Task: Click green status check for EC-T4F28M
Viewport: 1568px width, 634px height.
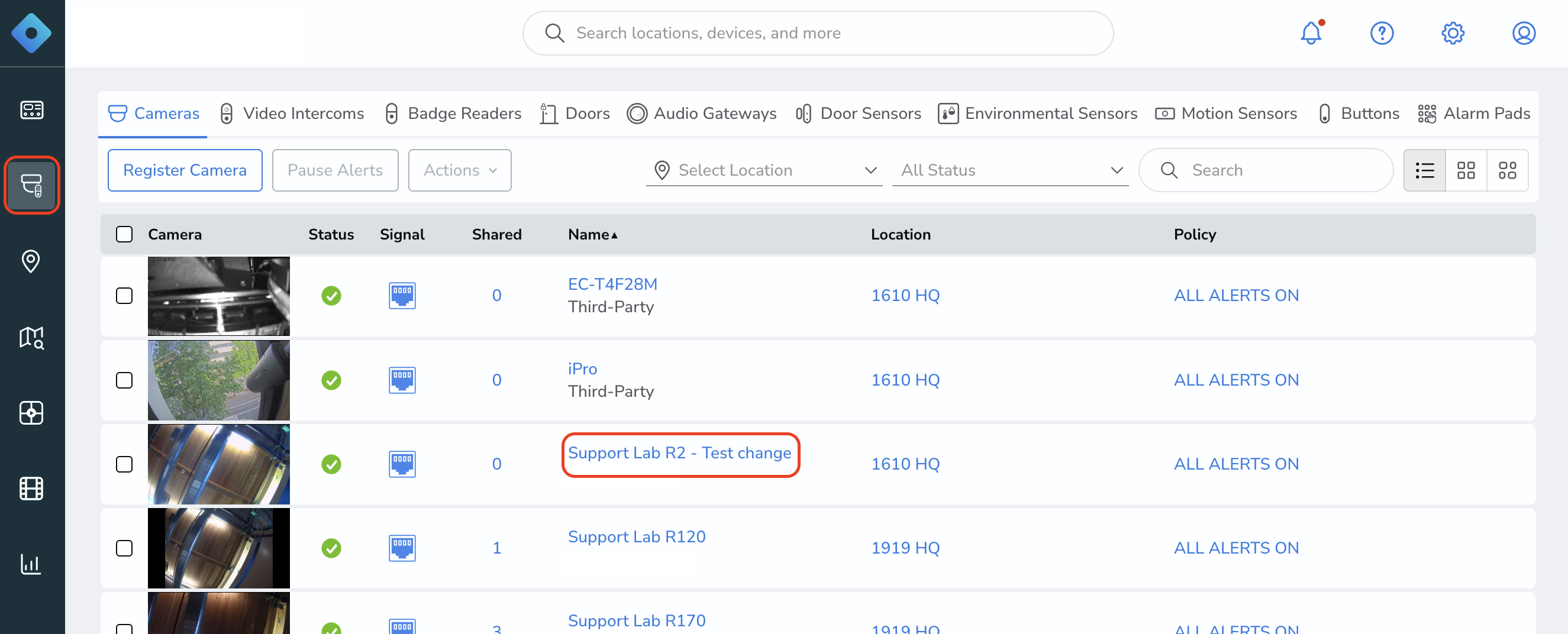Action: click(331, 296)
